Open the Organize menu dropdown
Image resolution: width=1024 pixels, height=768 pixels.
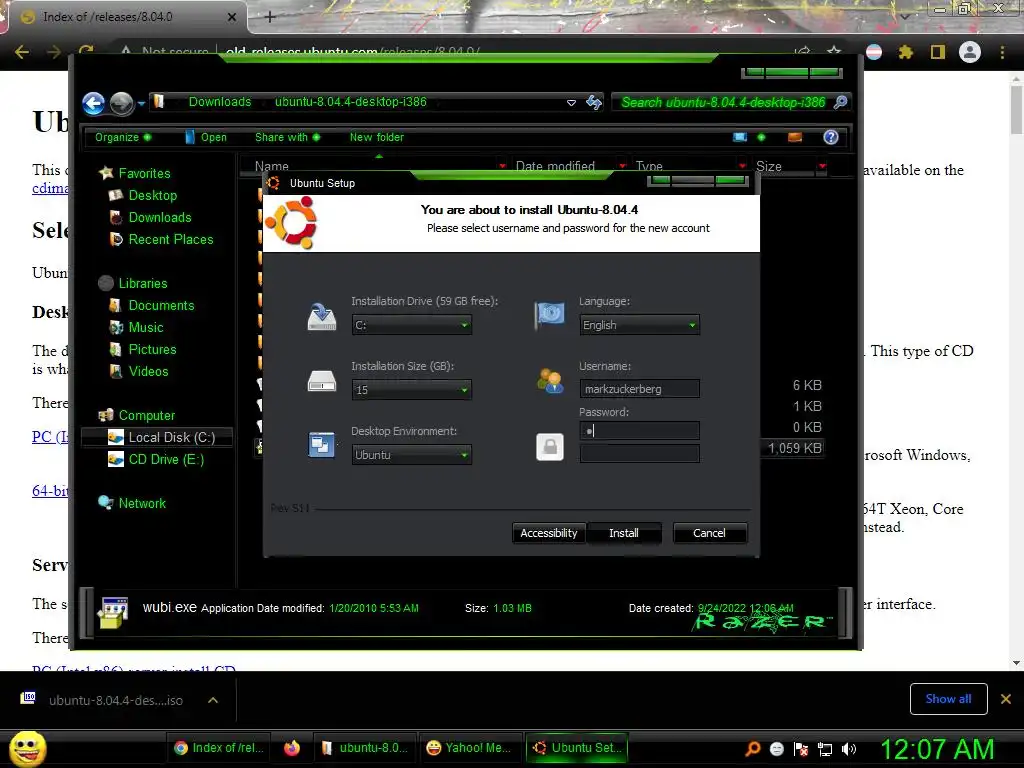123,137
